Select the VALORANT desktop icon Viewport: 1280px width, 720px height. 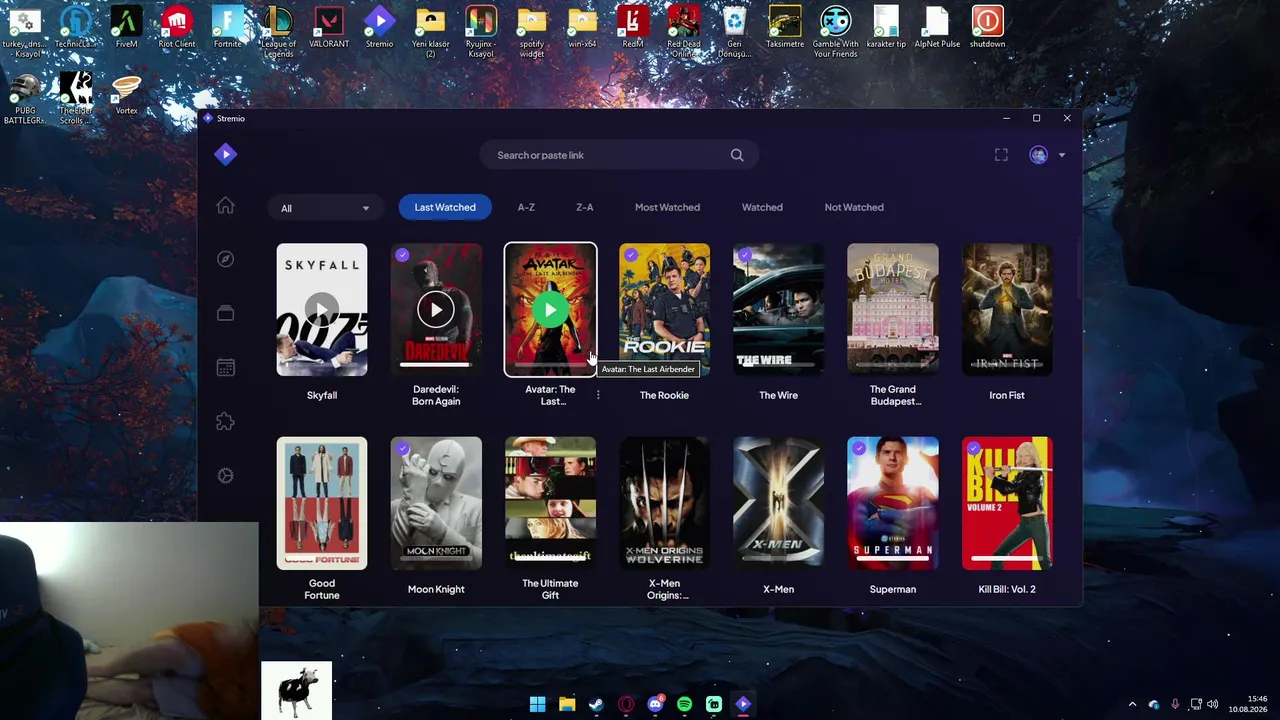[329, 28]
